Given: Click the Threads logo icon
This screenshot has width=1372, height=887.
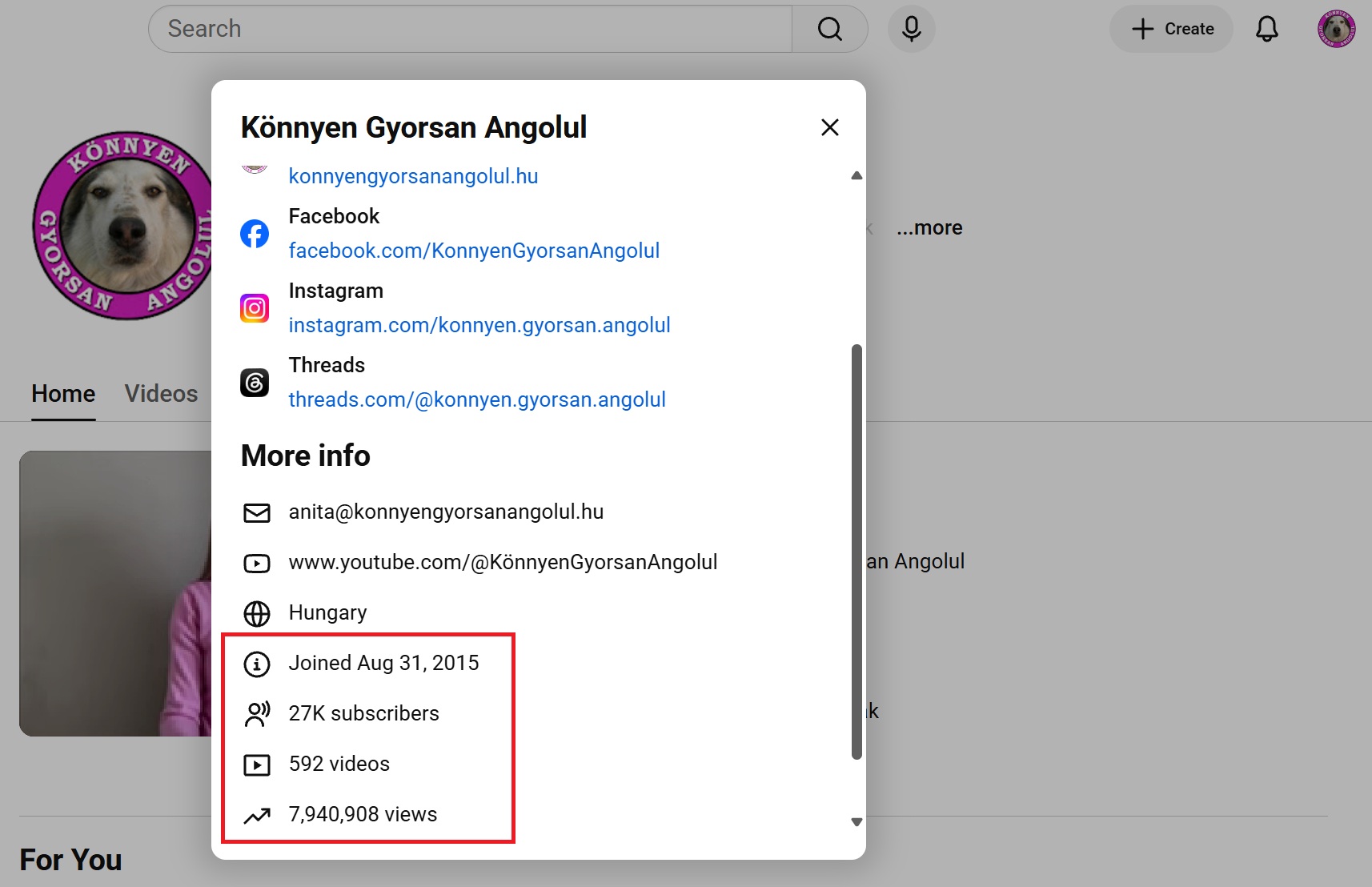Looking at the screenshot, I should pos(255,383).
